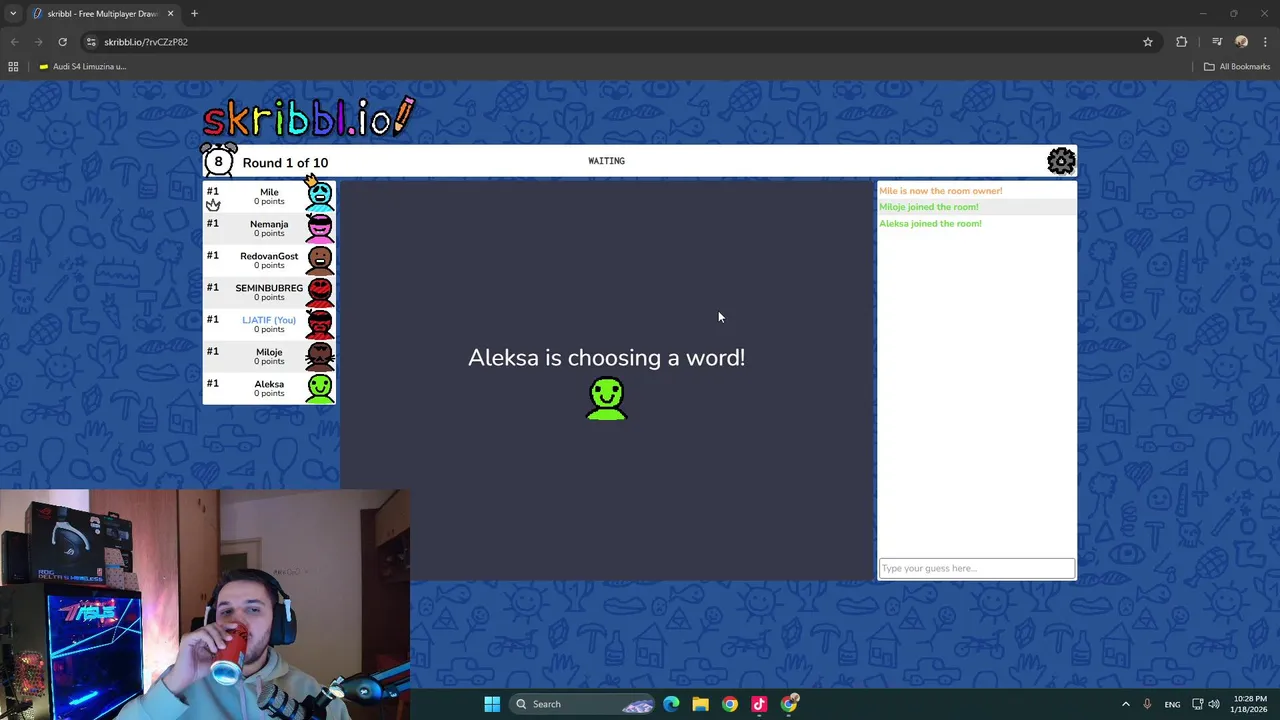Select Mile's avatar in player list

tap(320, 193)
